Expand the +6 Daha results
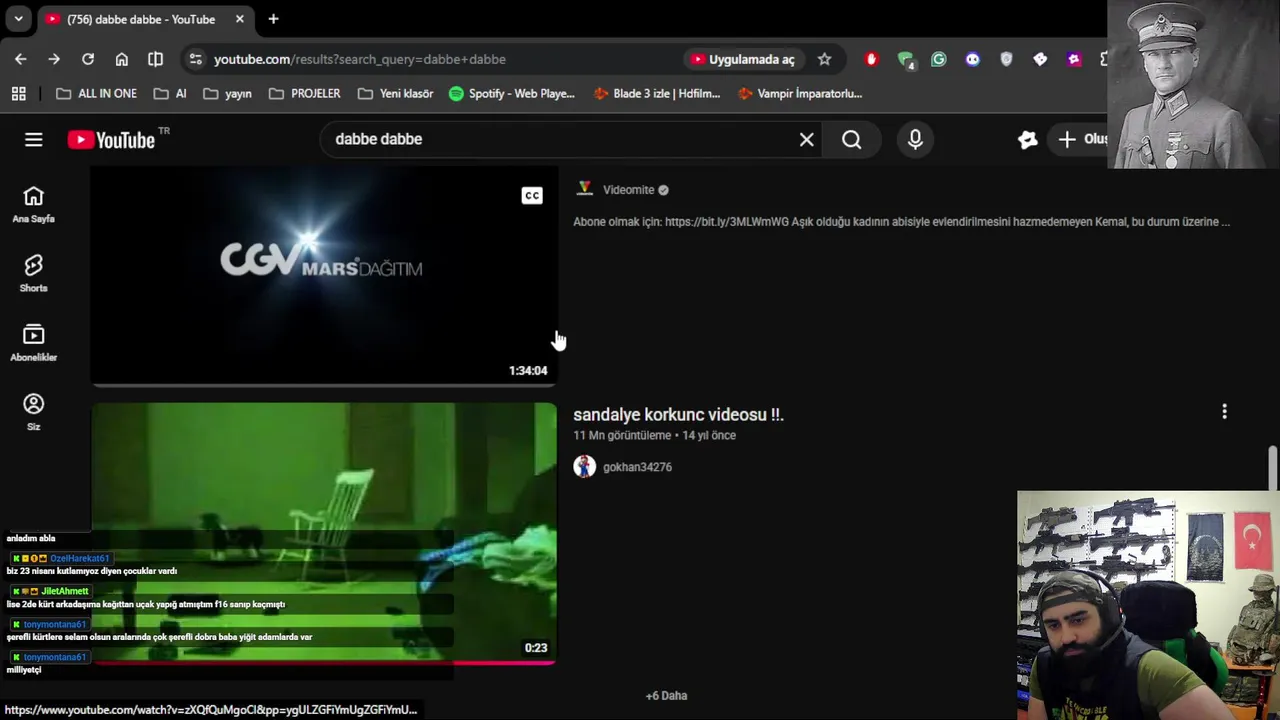The image size is (1280, 720). 666,696
